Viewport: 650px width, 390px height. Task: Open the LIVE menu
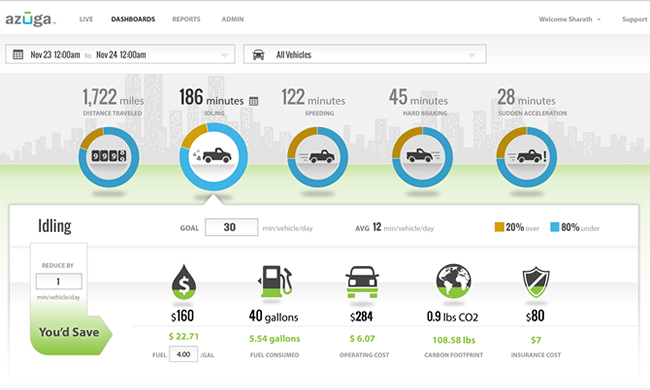86,19
